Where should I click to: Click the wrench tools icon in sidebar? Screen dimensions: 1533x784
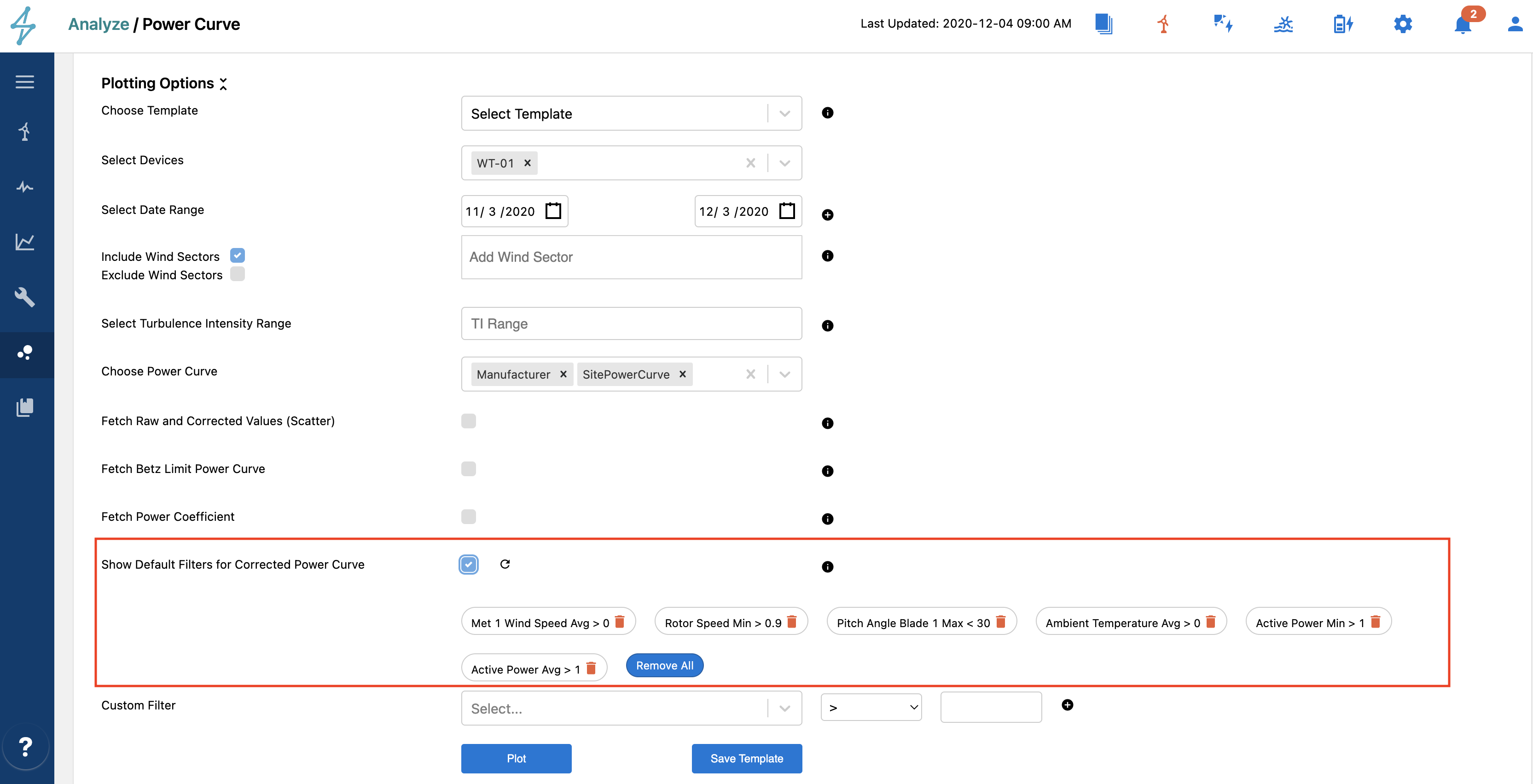[24, 297]
